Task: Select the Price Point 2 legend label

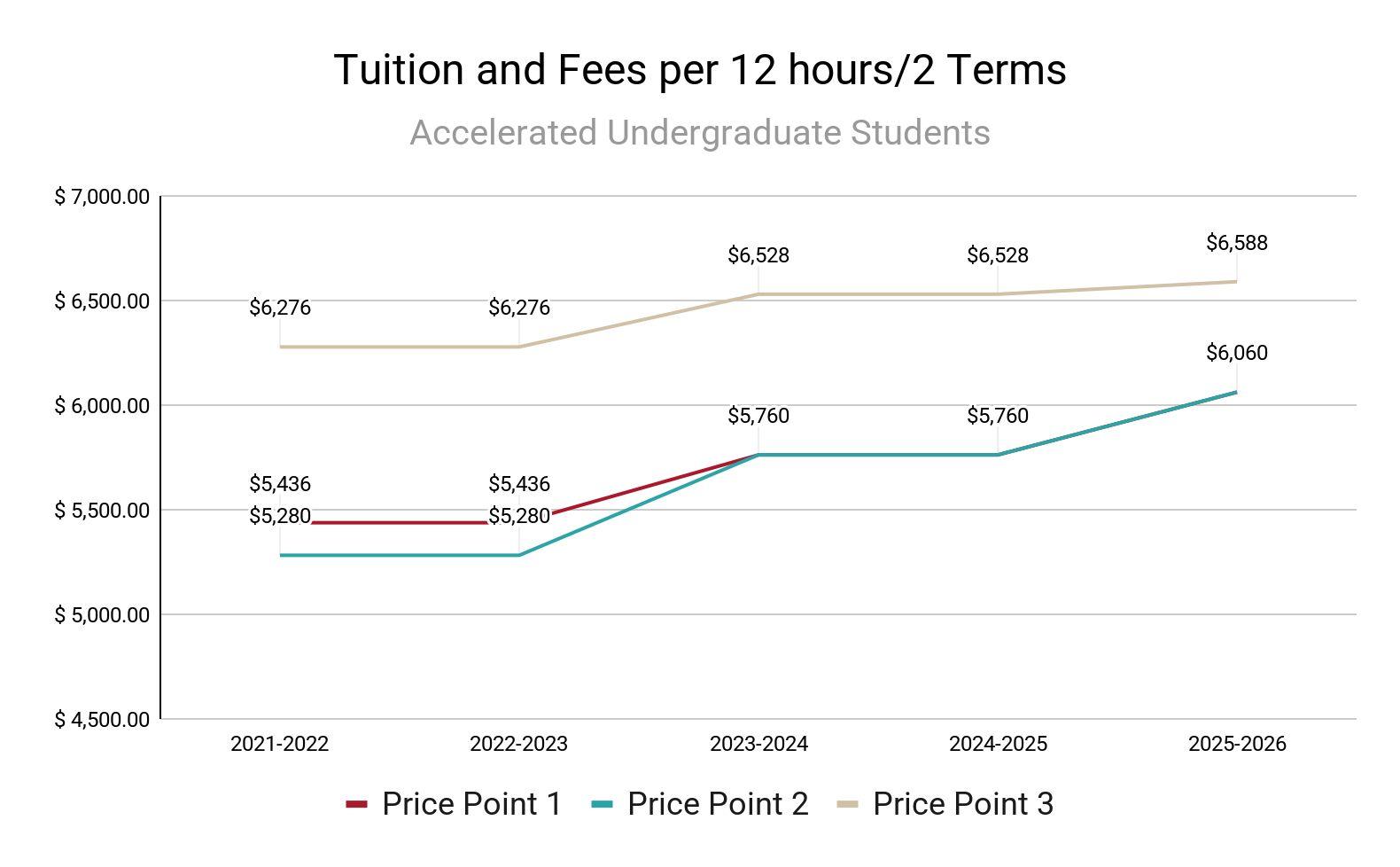Action: click(x=717, y=804)
